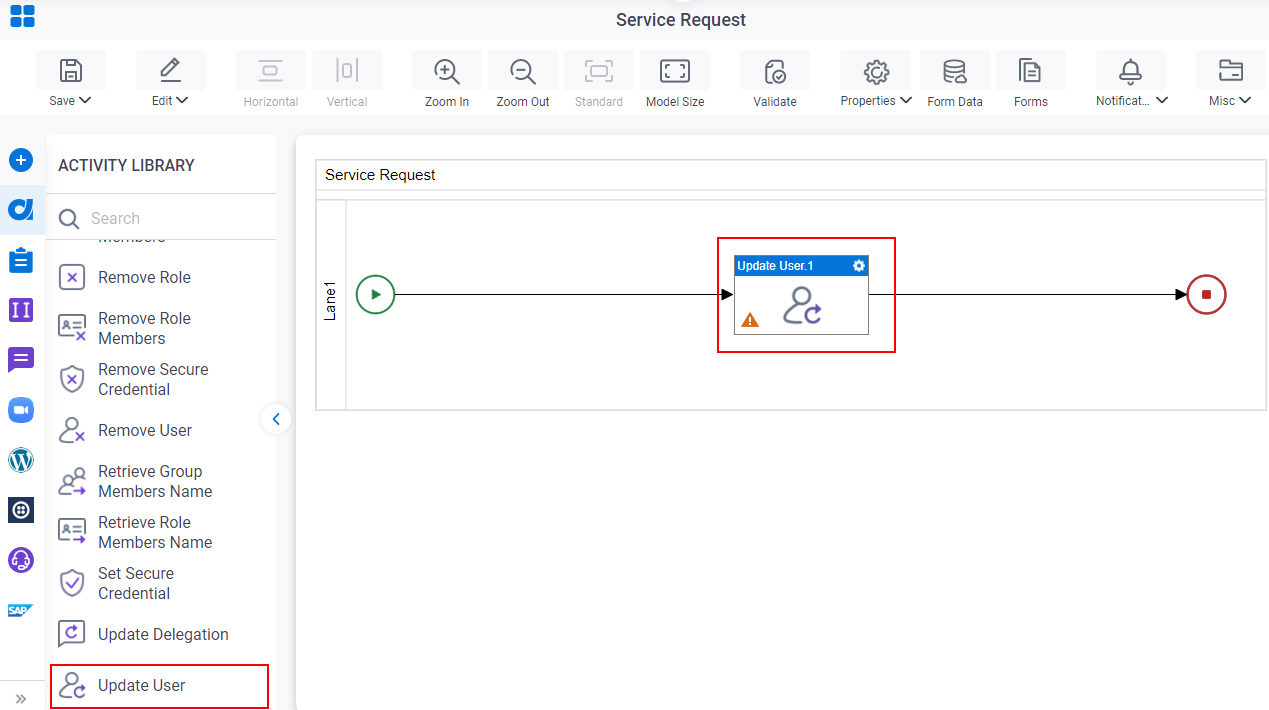This screenshot has width=1269, height=710.
Task: Open the Misc dropdown menu
Action: (1230, 100)
